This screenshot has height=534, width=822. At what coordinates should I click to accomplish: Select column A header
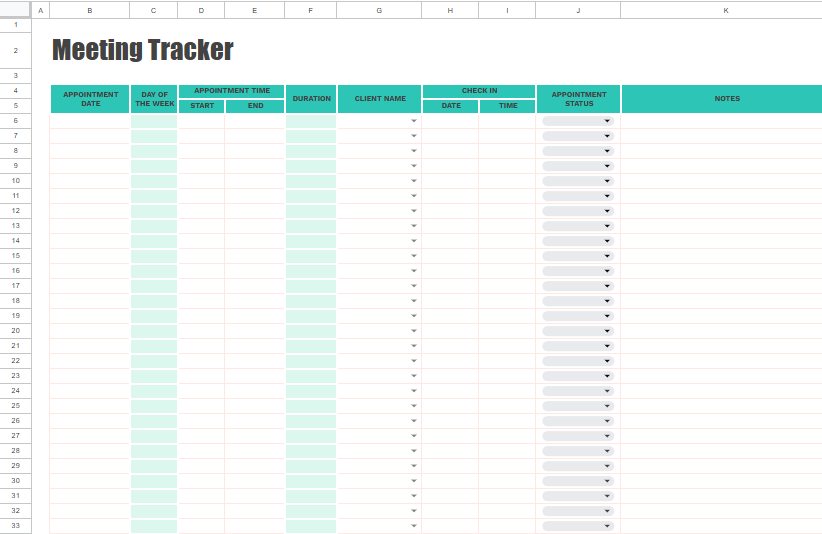pos(40,10)
